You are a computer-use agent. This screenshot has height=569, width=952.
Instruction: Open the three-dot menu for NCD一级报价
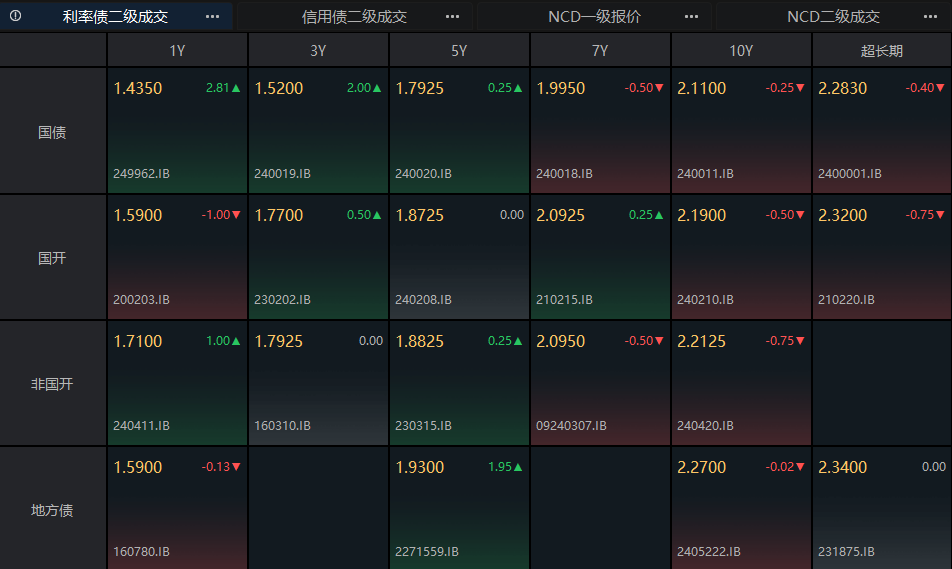(692, 16)
